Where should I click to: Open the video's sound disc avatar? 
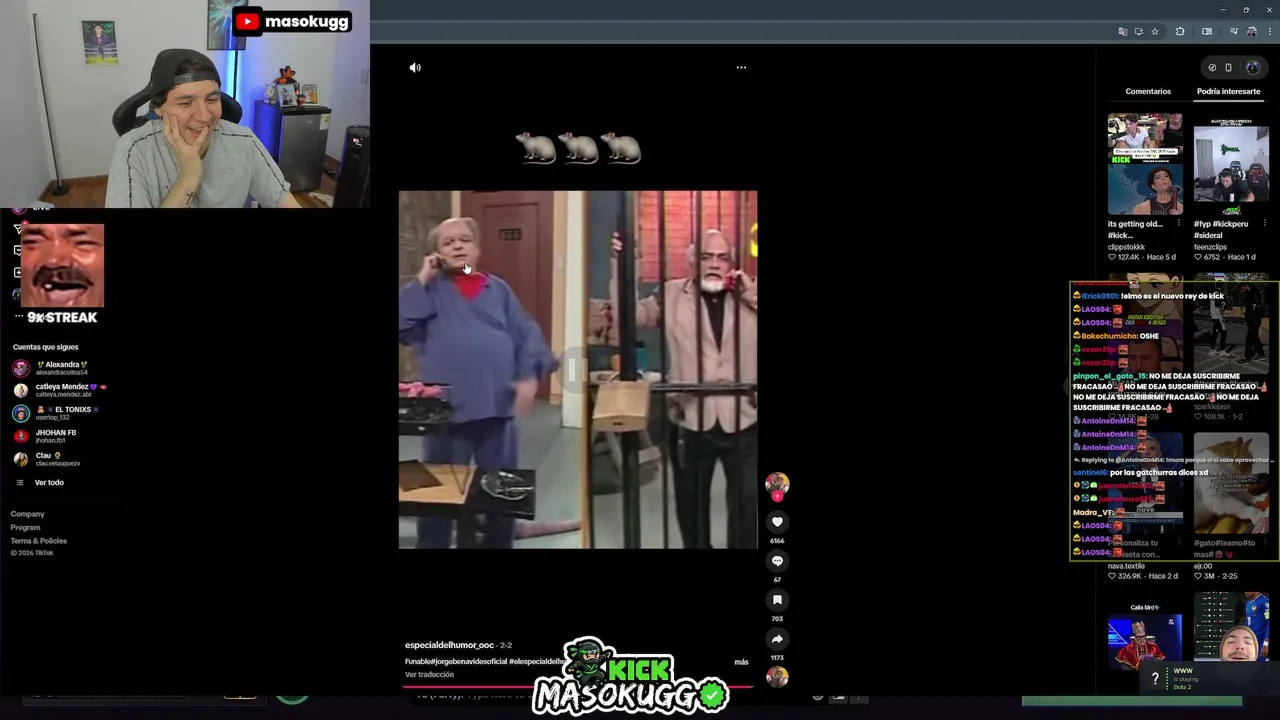[x=777, y=677]
